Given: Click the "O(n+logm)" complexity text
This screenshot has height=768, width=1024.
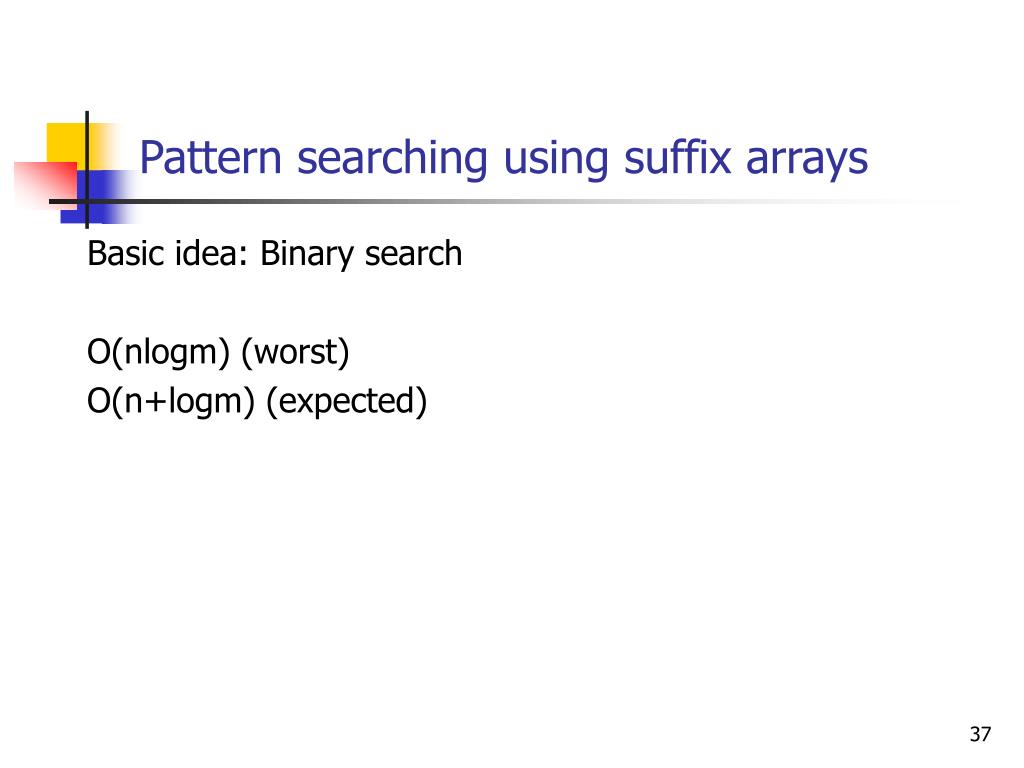Looking at the screenshot, I should coord(171,401).
